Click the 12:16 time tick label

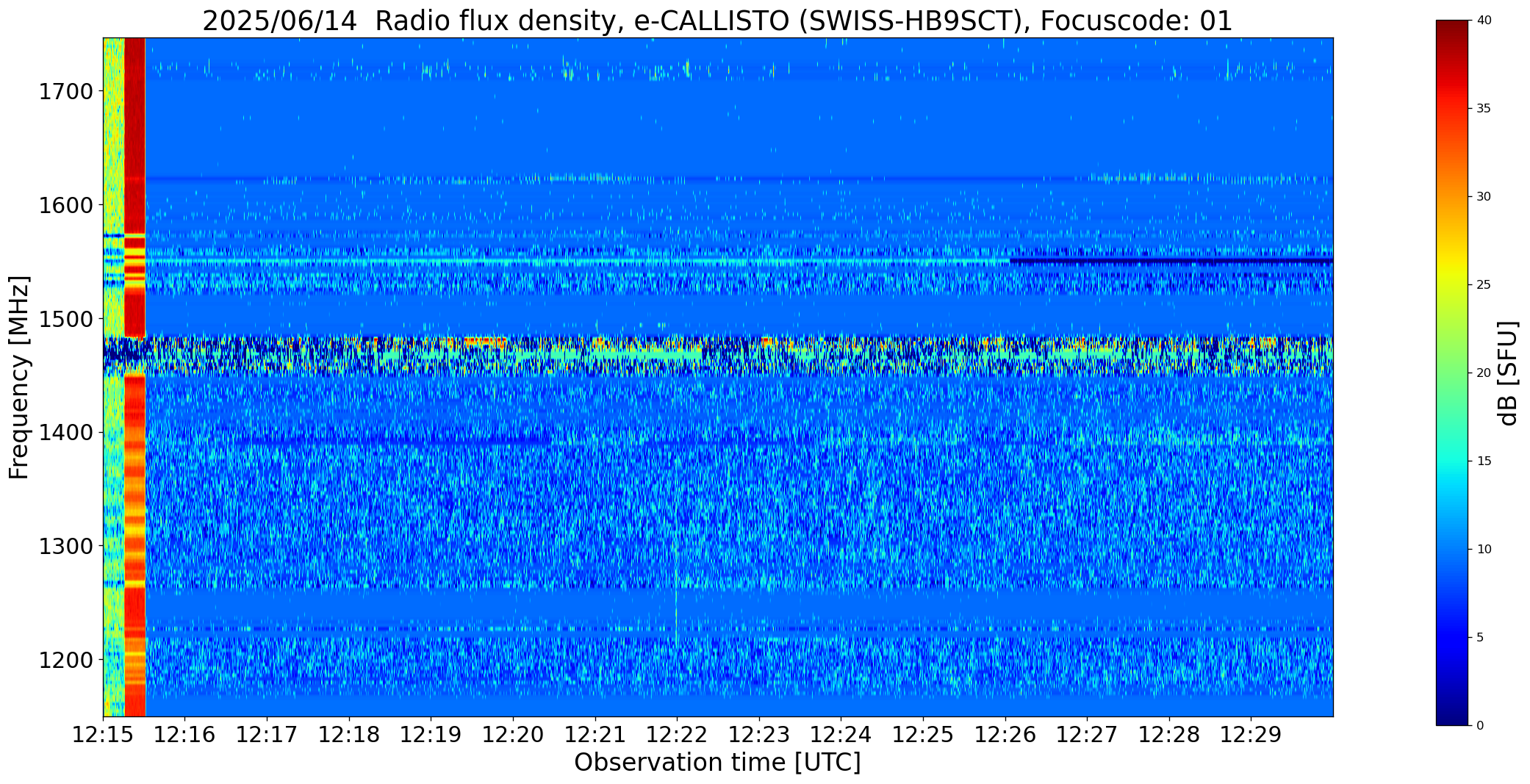tap(185, 735)
